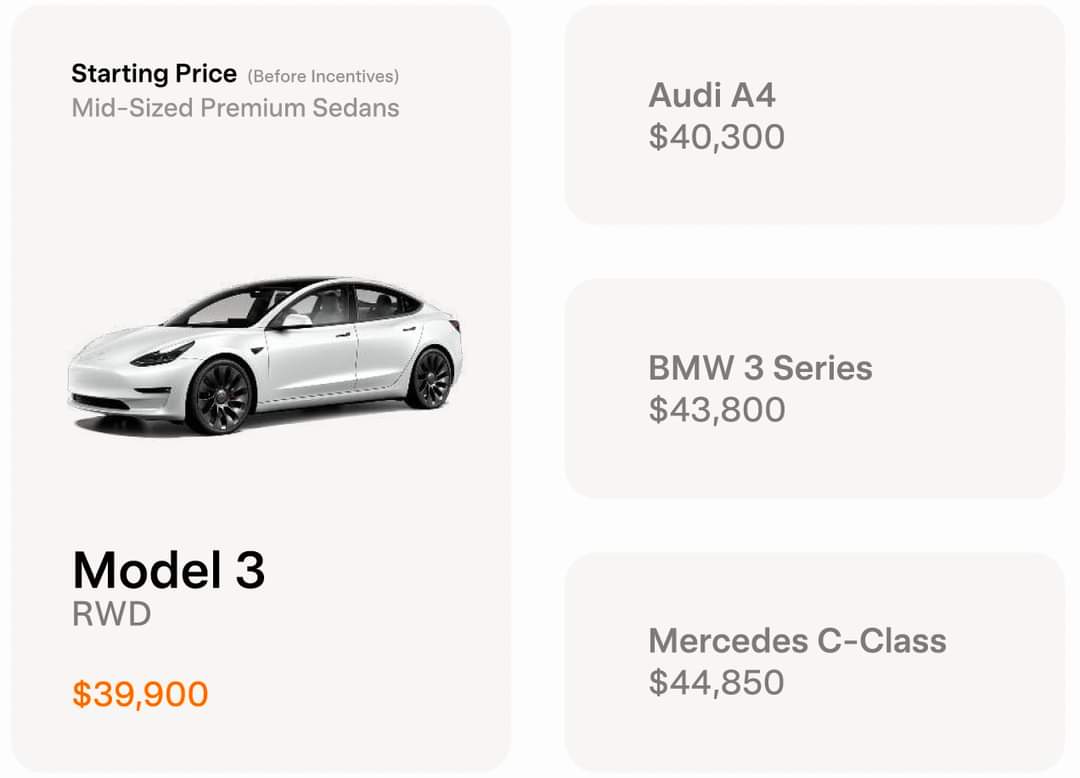Image resolution: width=1080 pixels, height=778 pixels.
Task: Click the front wheel of the car
Action: [x=220, y=395]
